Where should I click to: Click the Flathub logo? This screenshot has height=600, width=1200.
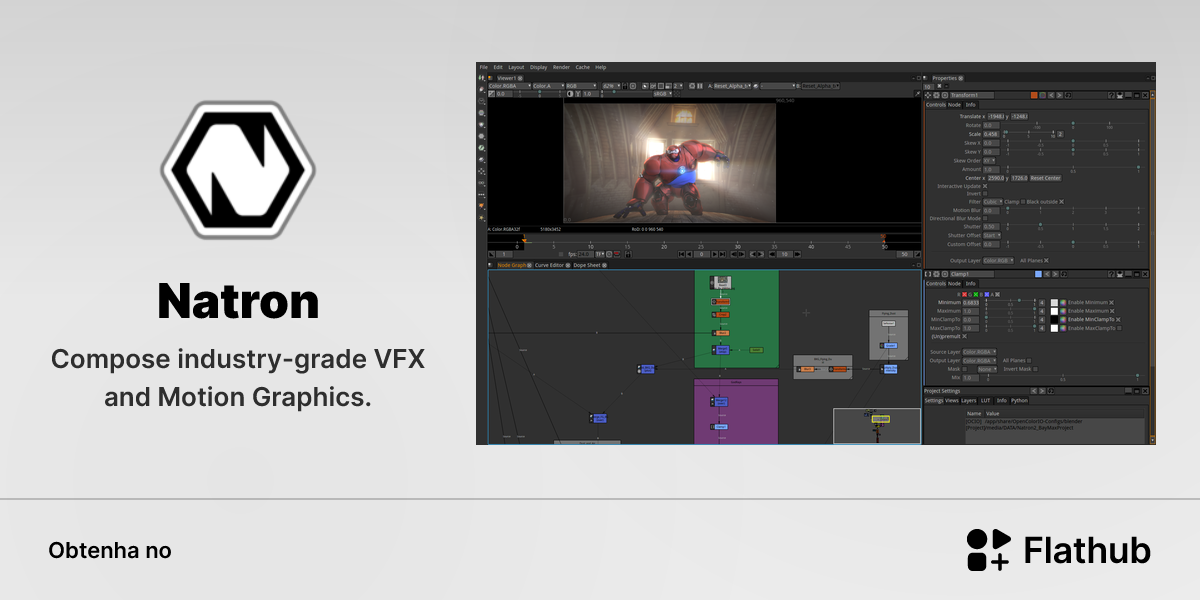tap(1059, 550)
